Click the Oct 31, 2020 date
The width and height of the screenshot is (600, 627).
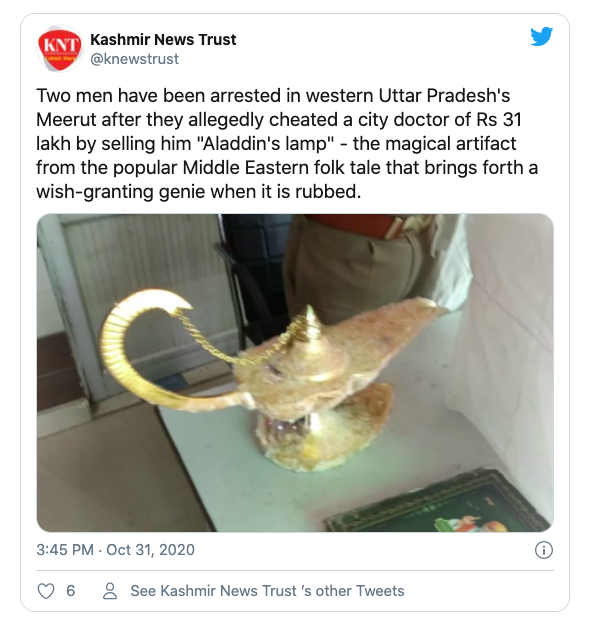[150, 550]
